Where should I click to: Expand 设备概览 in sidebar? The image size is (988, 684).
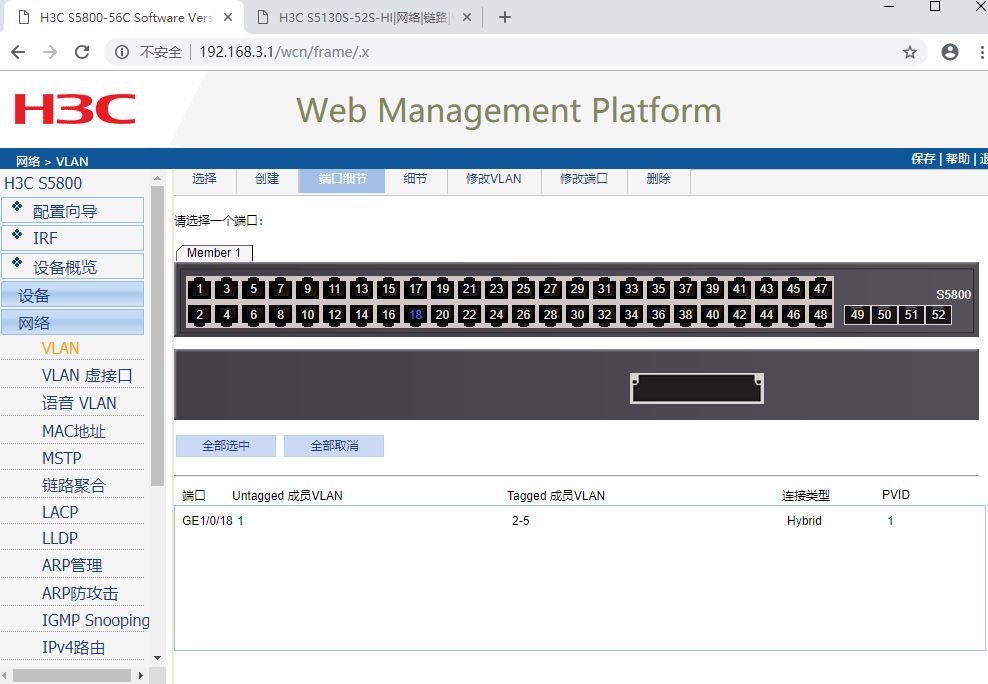coord(72,266)
